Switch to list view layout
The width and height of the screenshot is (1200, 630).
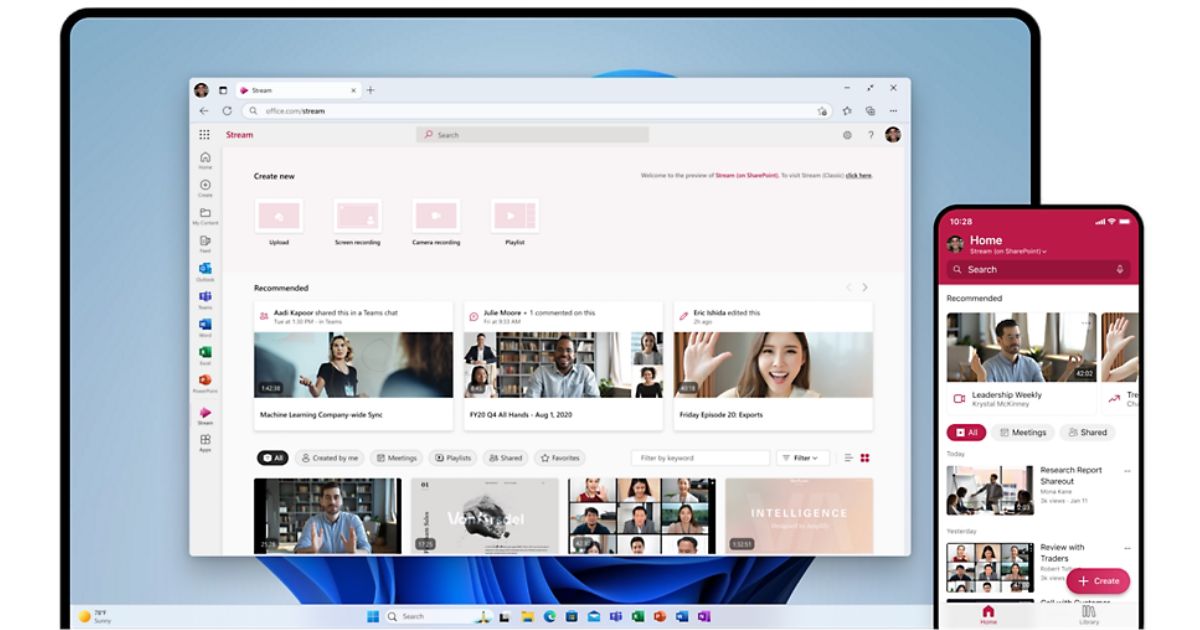point(849,458)
